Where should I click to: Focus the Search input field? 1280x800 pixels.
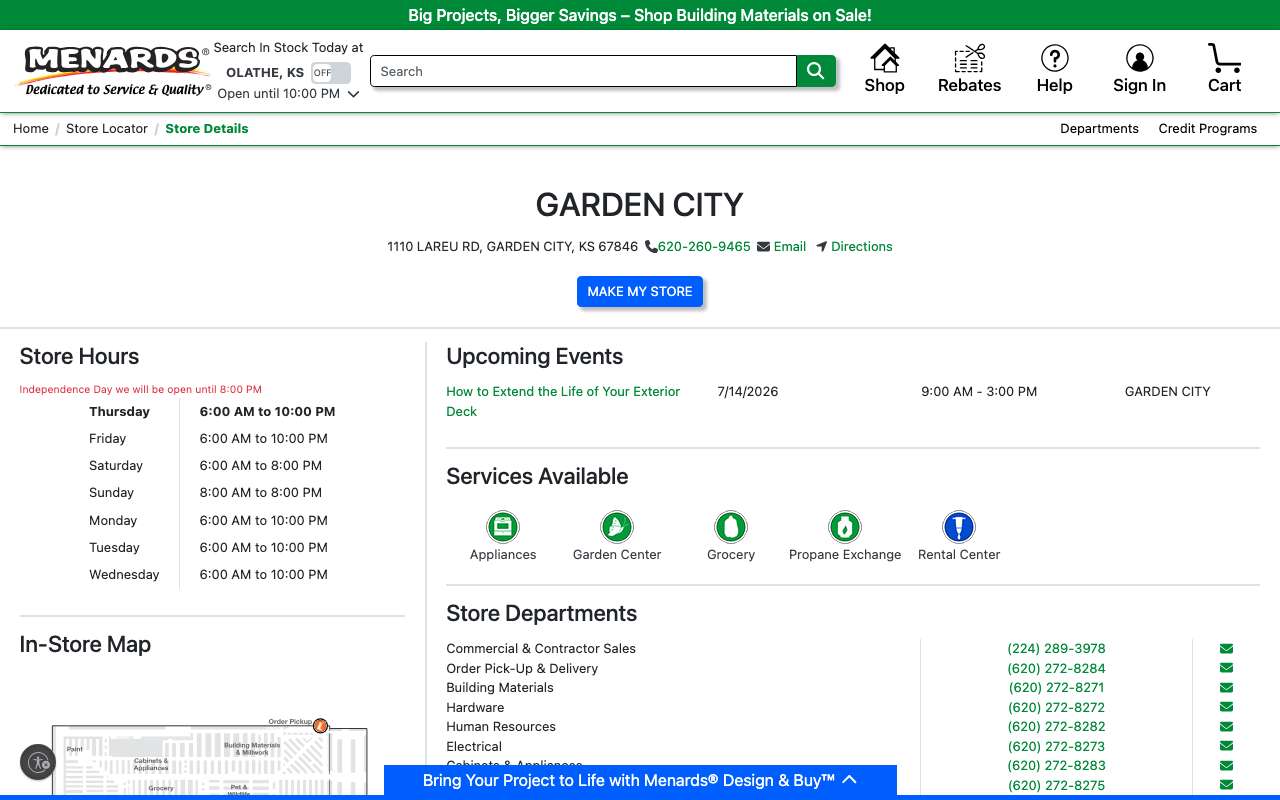pos(583,72)
